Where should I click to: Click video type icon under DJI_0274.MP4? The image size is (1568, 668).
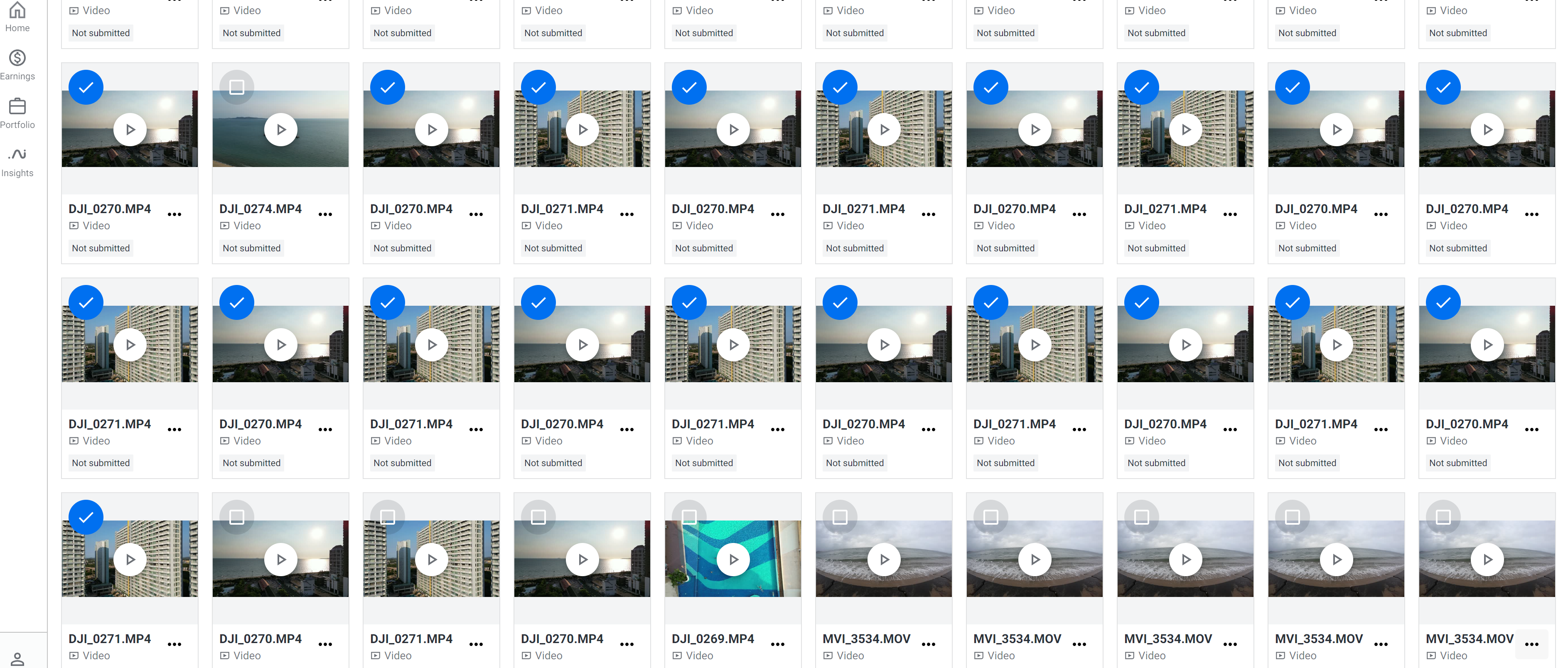tap(225, 226)
